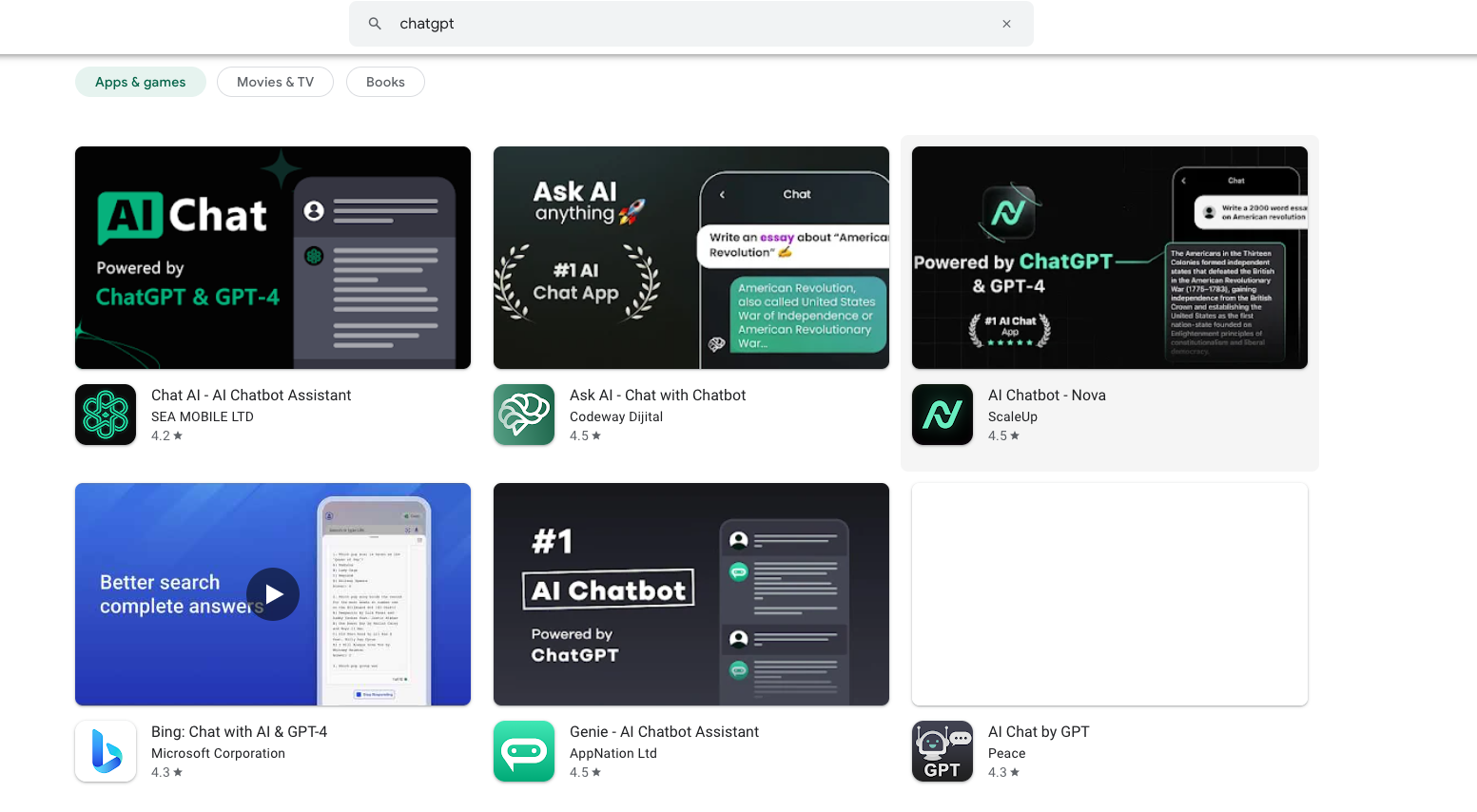
Task: Select the Apps & games filter
Action: [x=141, y=82]
